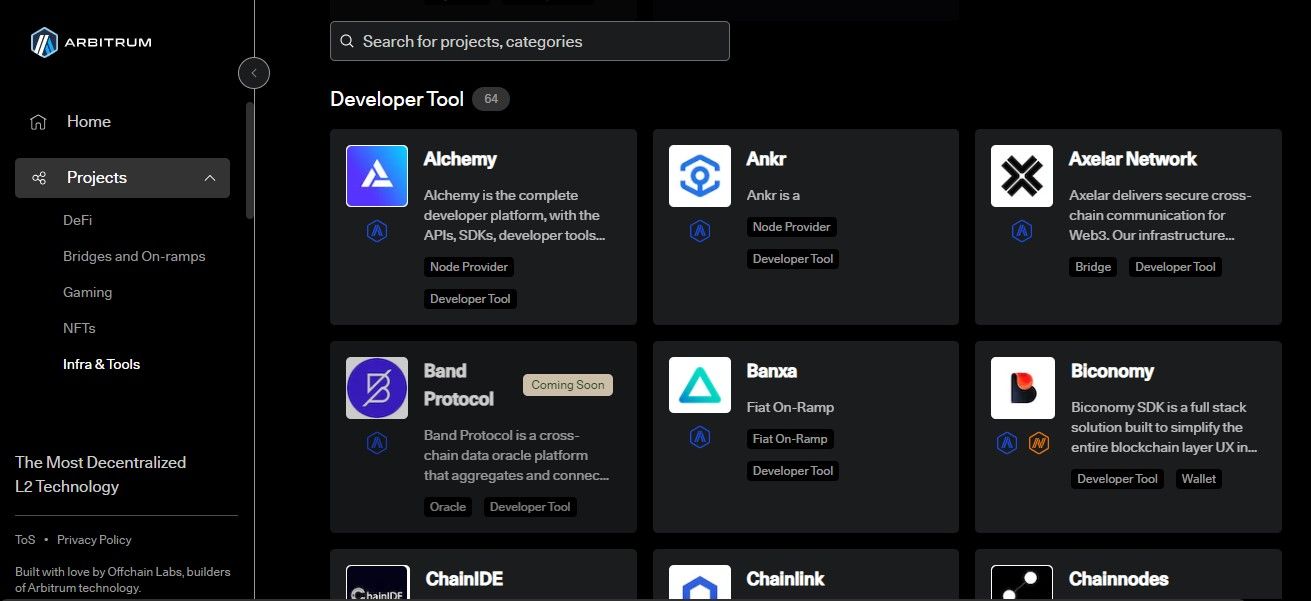Click Coming Soon badge on Band Protocol

(x=567, y=385)
